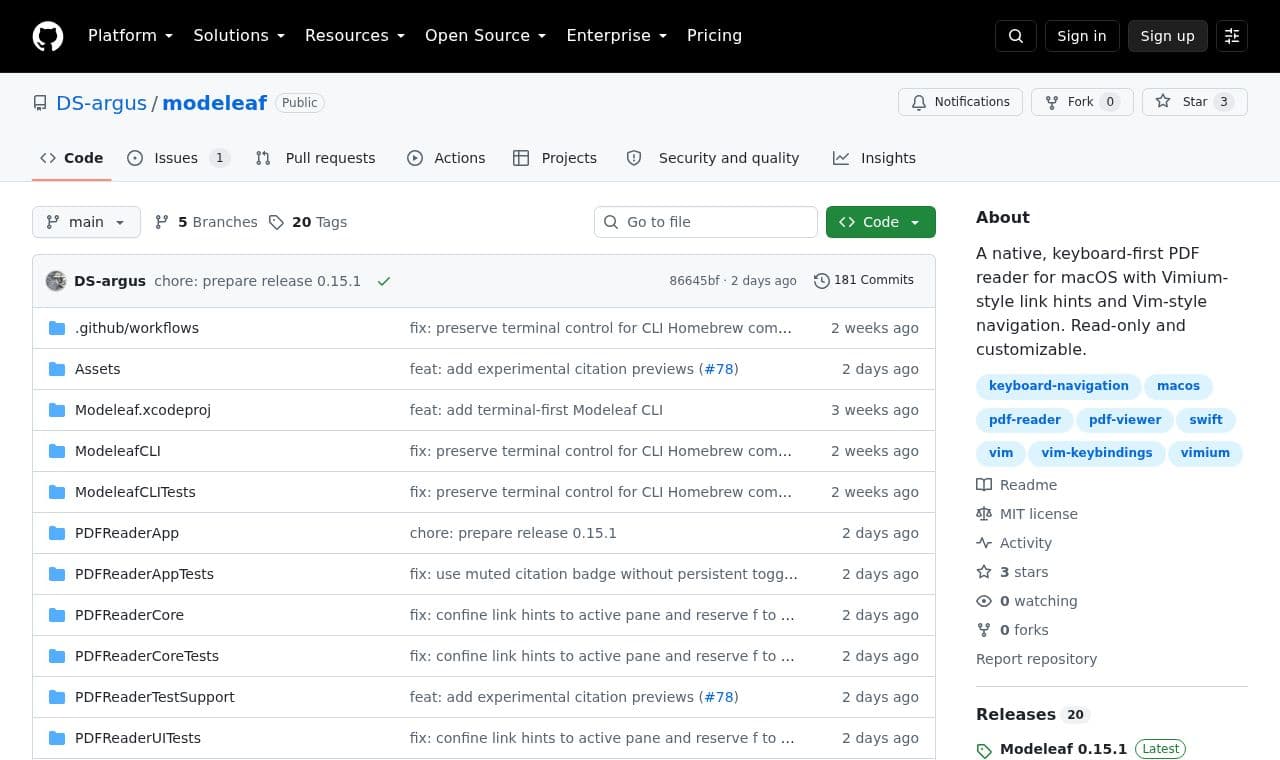Open the ModeleafCLITests folder
This screenshot has width=1280, height=760.
pyautogui.click(x=135, y=492)
